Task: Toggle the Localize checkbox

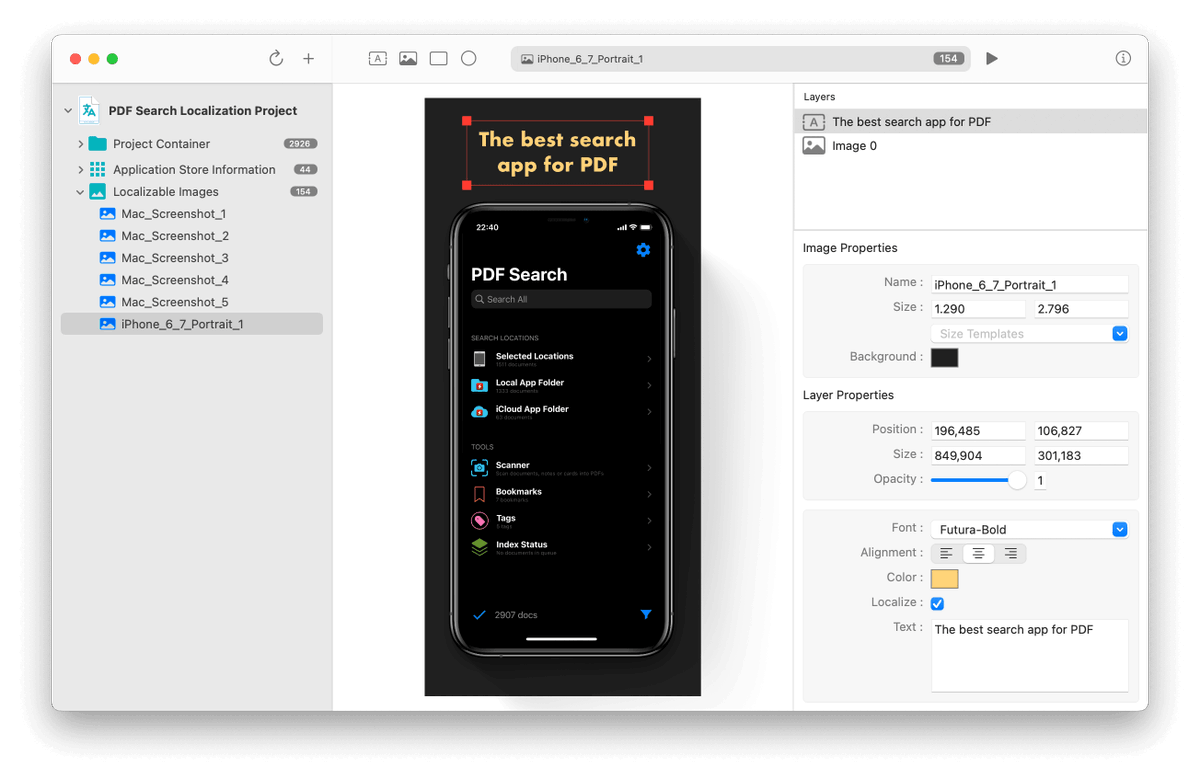Action: [937, 603]
